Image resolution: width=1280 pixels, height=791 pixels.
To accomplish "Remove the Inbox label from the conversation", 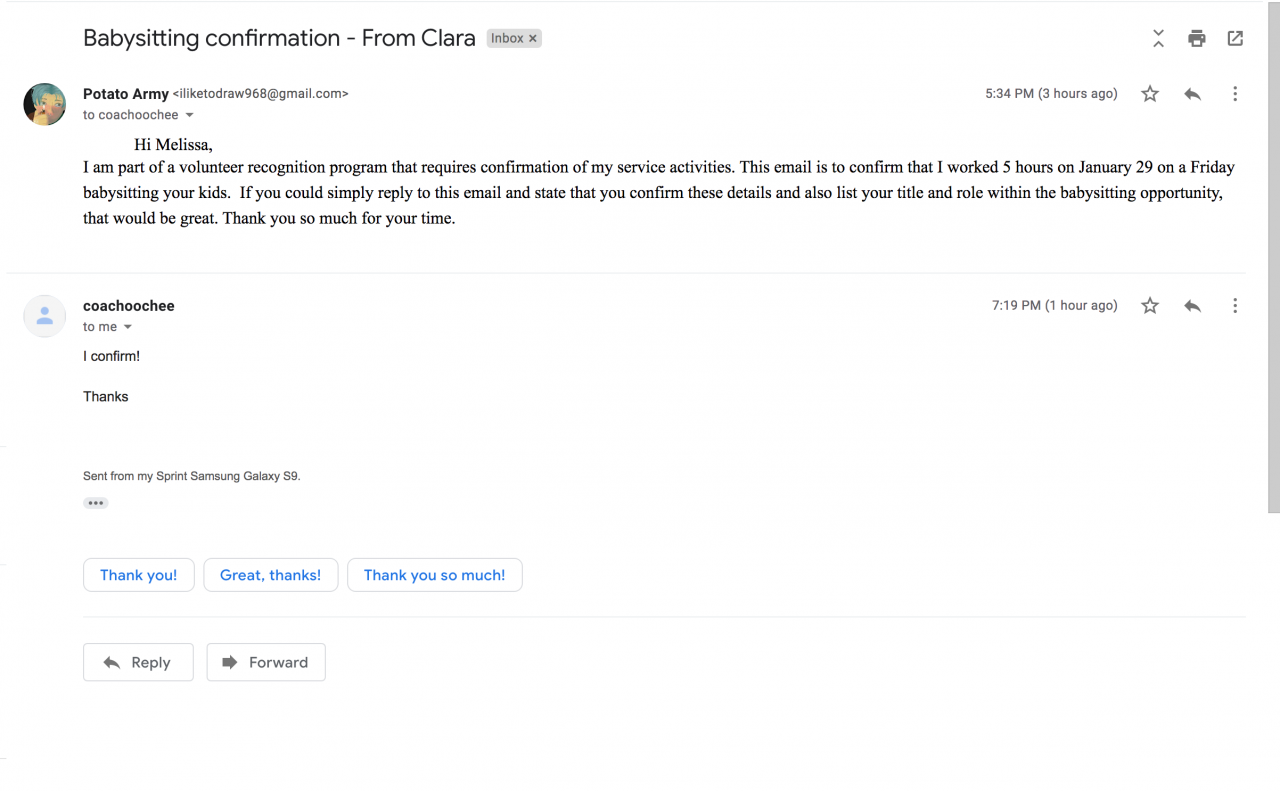I will point(533,39).
